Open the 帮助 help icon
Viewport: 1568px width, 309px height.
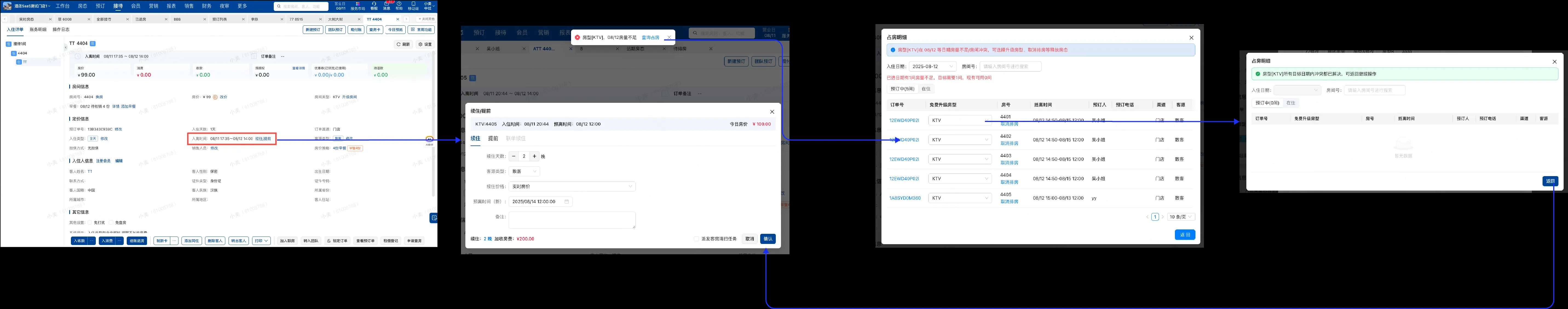coord(399,5)
